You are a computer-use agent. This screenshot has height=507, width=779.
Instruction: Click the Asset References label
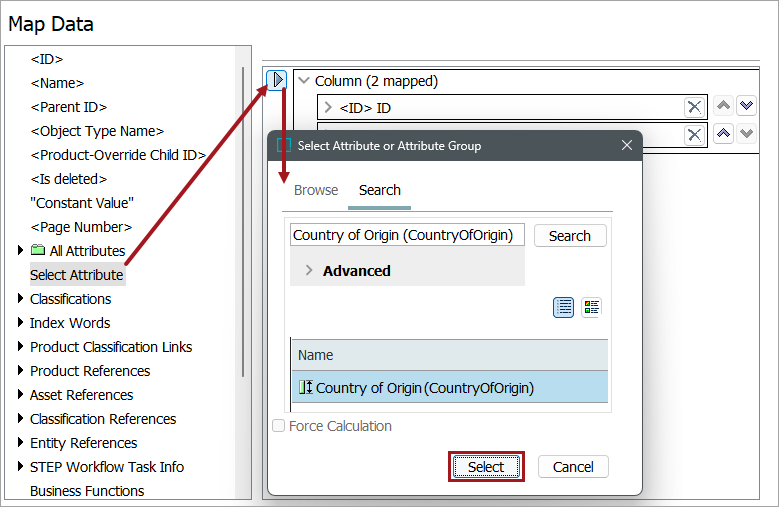tap(81, 395)
